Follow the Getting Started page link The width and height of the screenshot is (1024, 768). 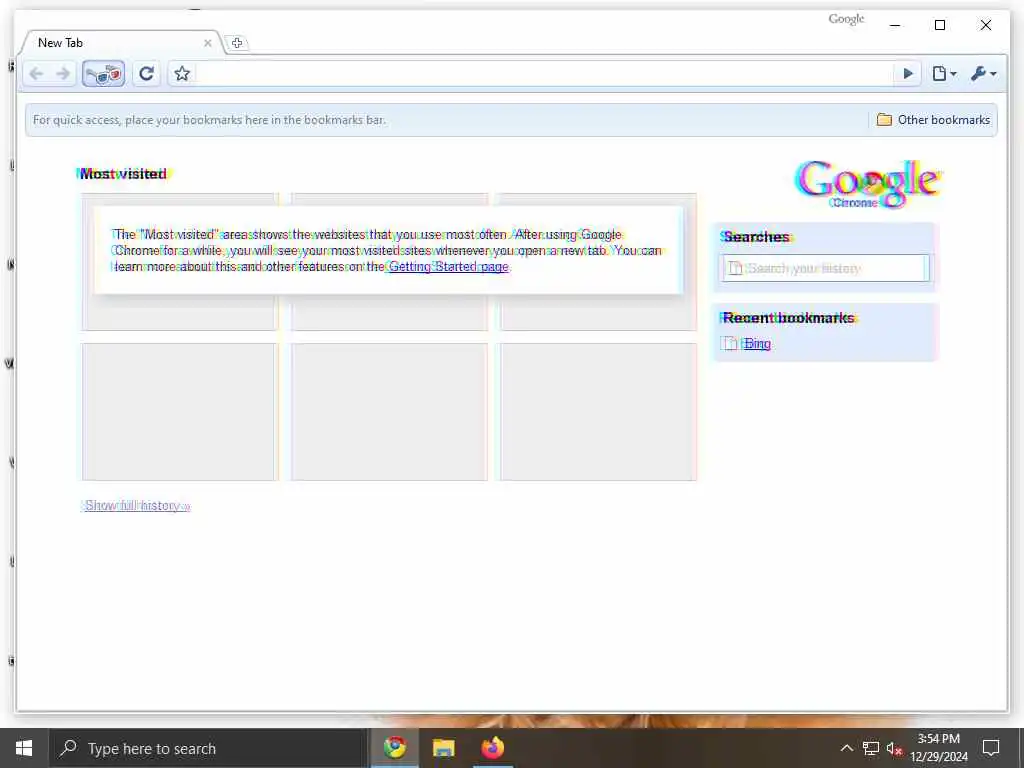tap(449, 266)
